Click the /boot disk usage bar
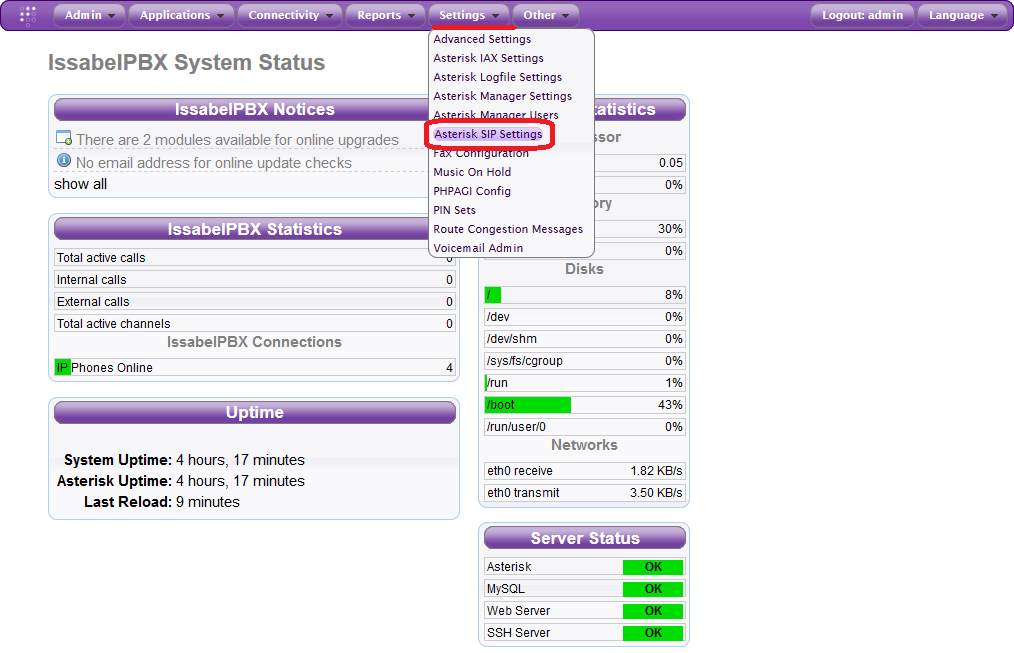Viewport: 1014px width, 653px height. click(x=585, y=405)
